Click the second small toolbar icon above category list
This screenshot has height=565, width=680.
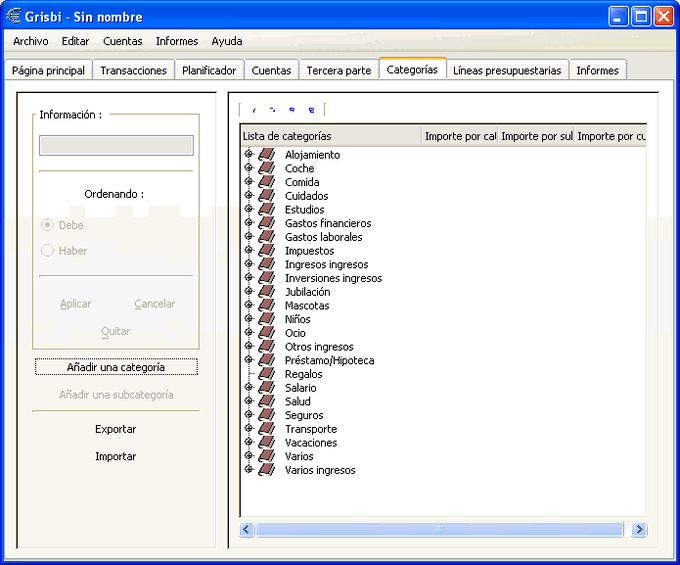pos(272,110)
